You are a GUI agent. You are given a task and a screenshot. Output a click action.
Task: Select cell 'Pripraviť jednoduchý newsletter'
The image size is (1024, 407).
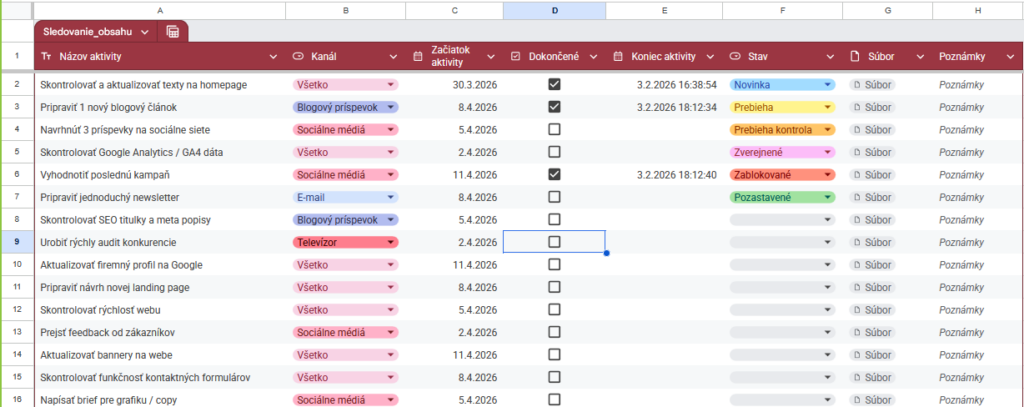tap(160, 197)
